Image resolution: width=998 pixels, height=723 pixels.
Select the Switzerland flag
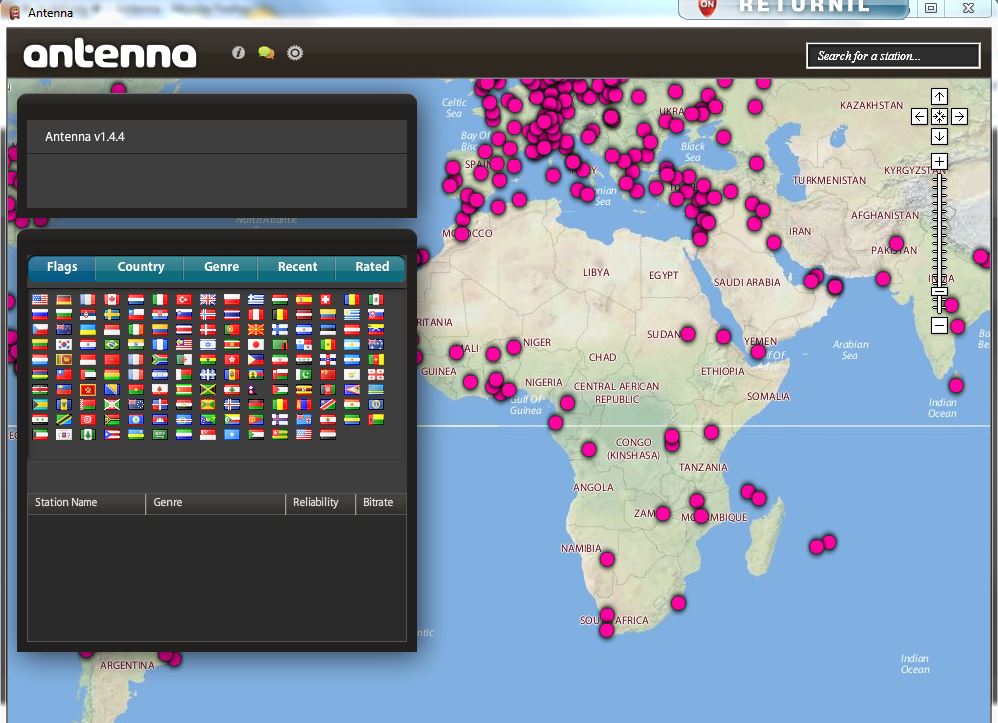(325, 299)
